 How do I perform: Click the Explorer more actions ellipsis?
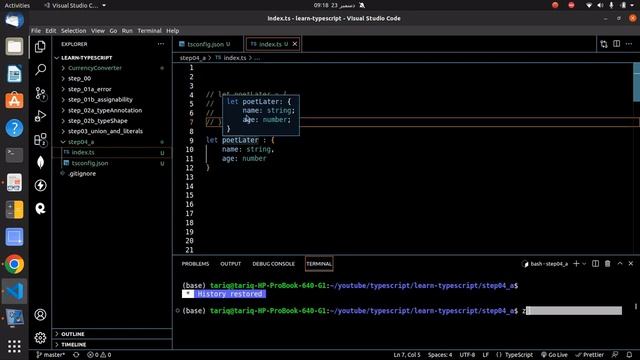click(161, 44)
